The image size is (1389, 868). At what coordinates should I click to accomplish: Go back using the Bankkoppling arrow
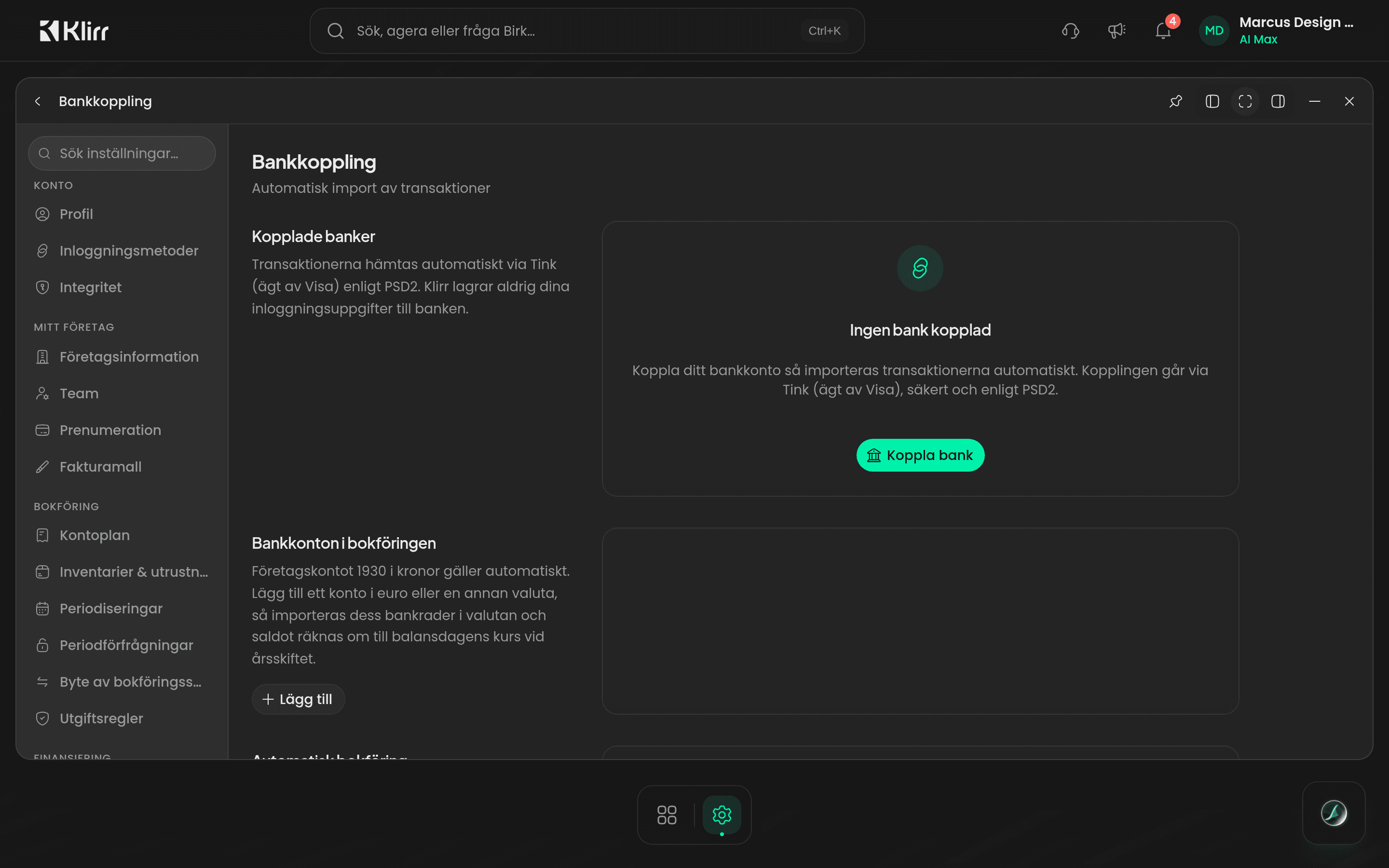38,102
